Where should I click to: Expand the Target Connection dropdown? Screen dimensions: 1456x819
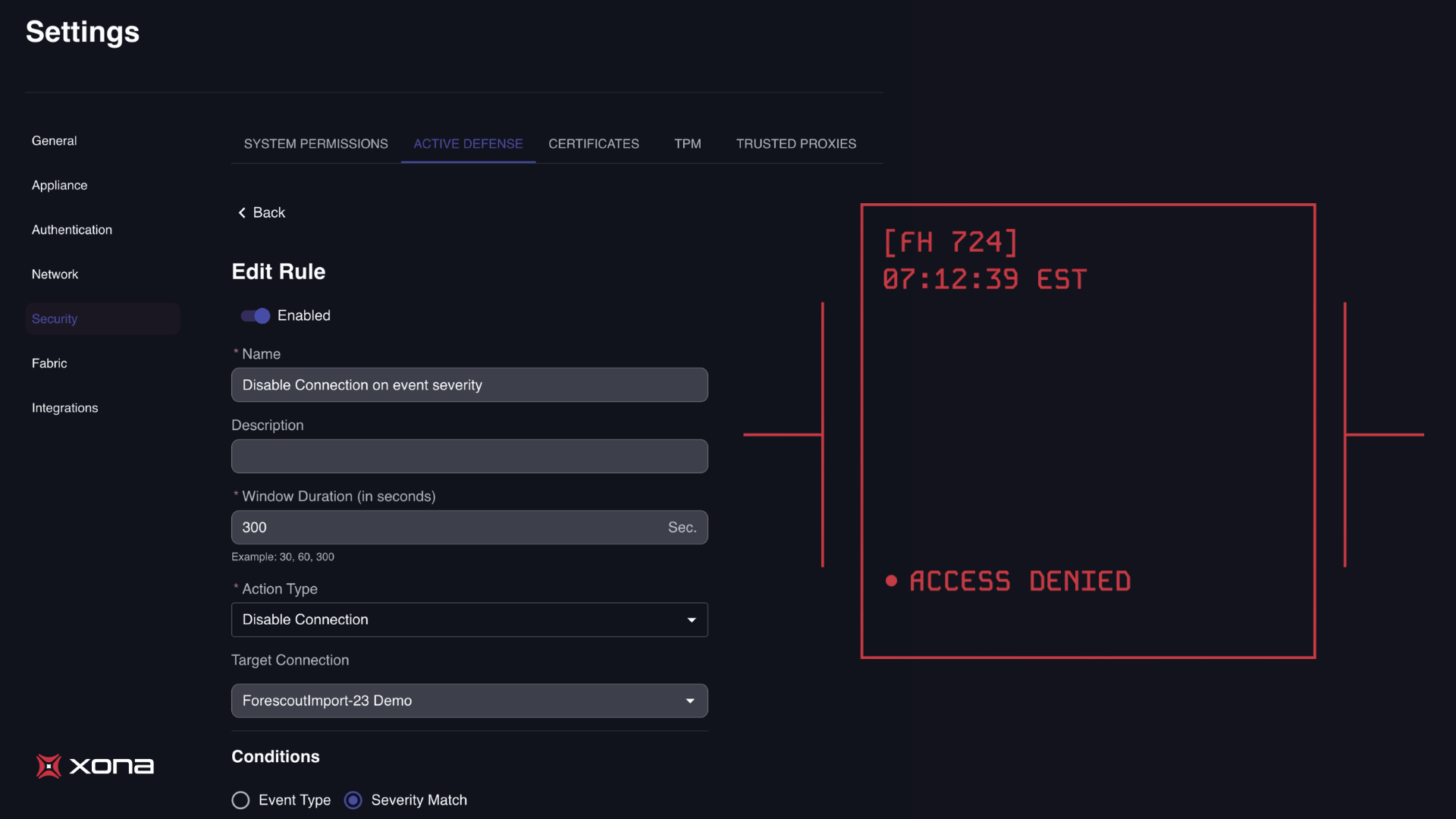(469, 701)
